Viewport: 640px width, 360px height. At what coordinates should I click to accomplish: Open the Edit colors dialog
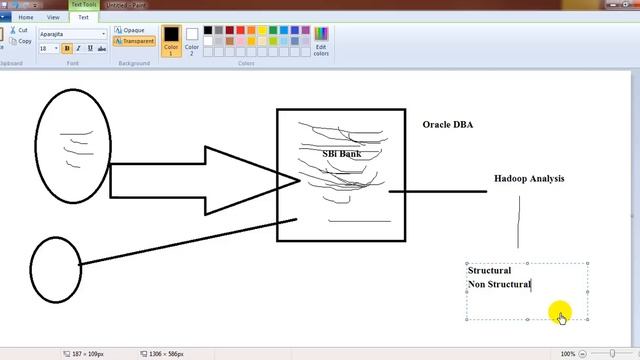pos(321,41)
